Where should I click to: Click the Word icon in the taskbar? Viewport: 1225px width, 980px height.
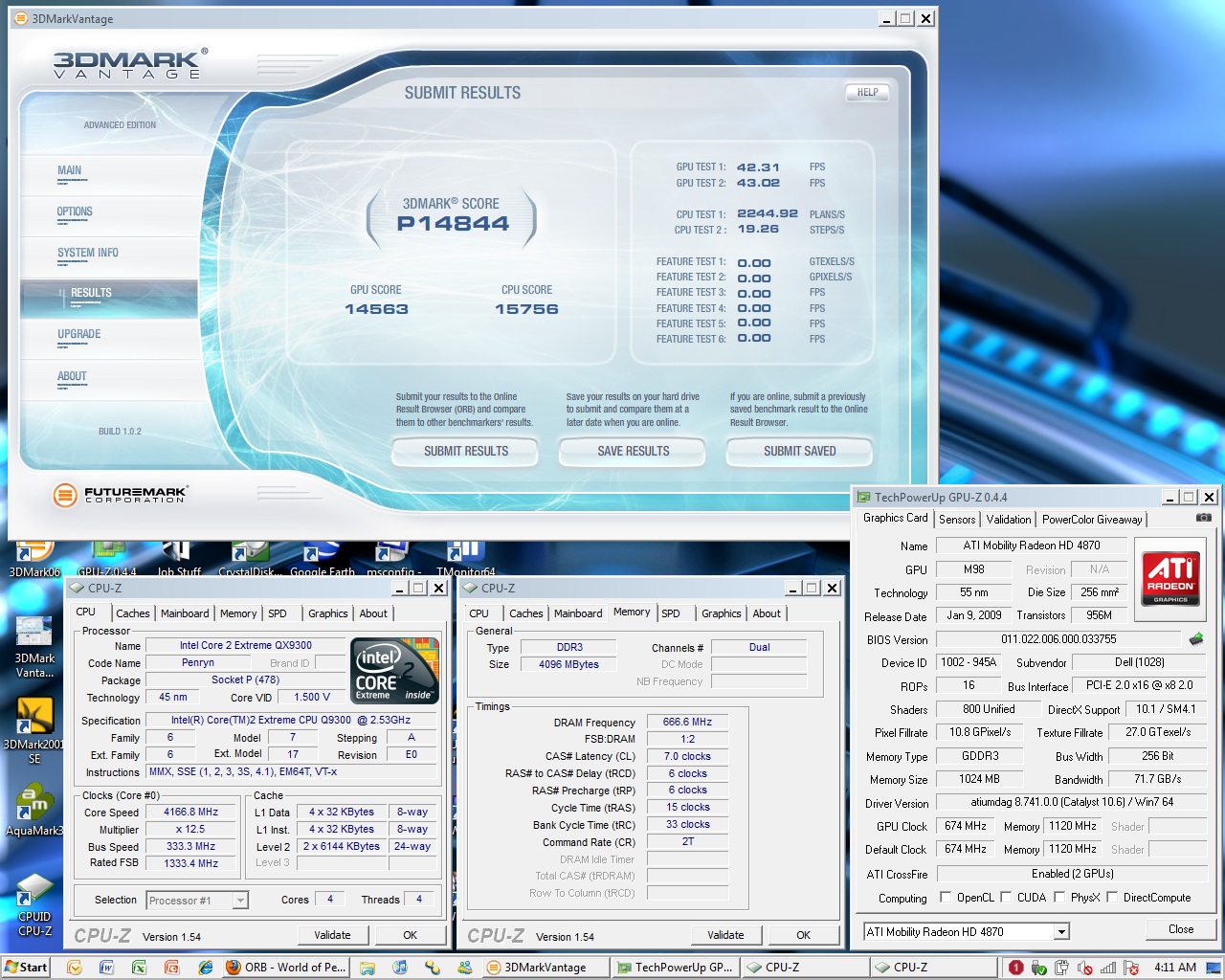[106, 968]
